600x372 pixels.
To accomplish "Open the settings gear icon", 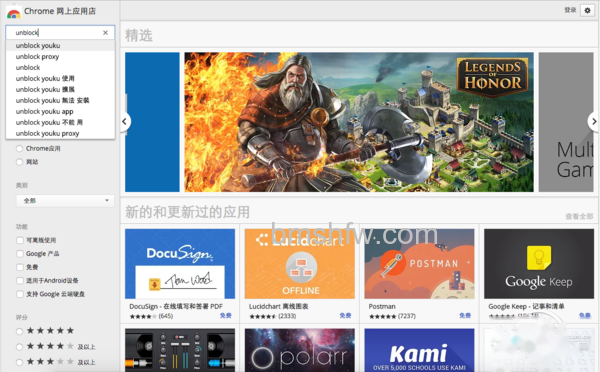I will 587,10.
